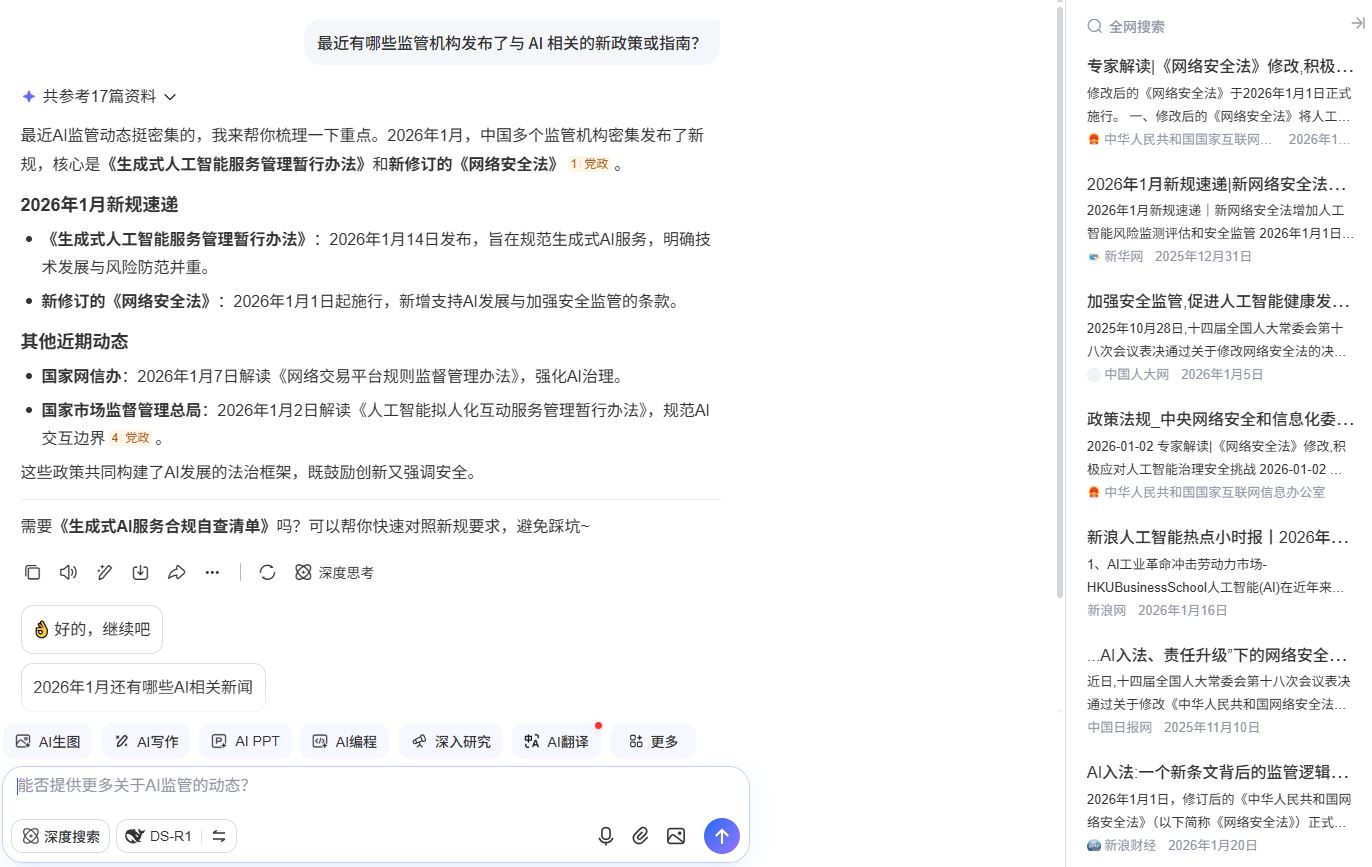Click the bold 国家网信办 bullet text

[x=81, y=376]
